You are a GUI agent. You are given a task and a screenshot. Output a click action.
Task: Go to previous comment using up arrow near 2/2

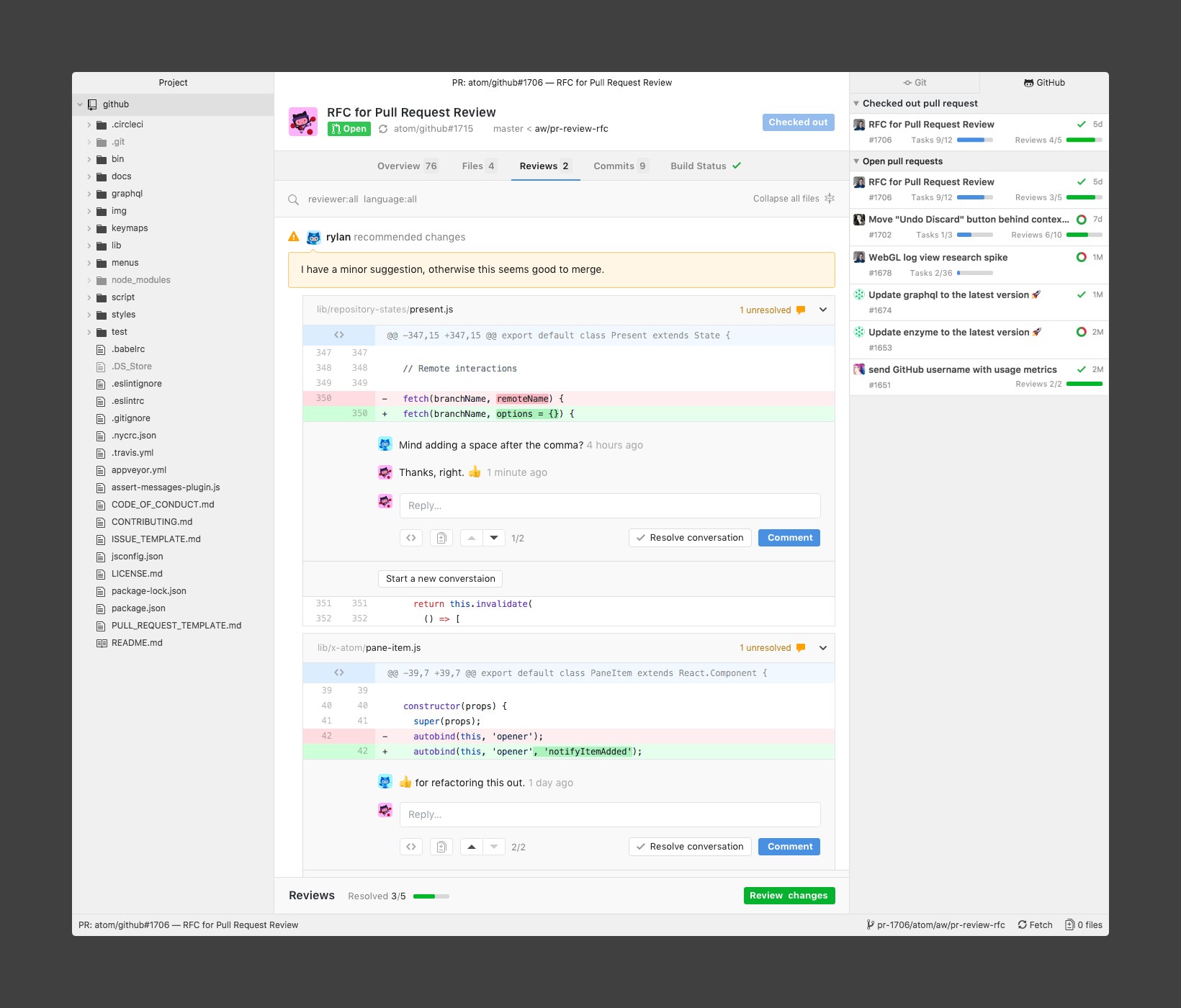(472, 847)
